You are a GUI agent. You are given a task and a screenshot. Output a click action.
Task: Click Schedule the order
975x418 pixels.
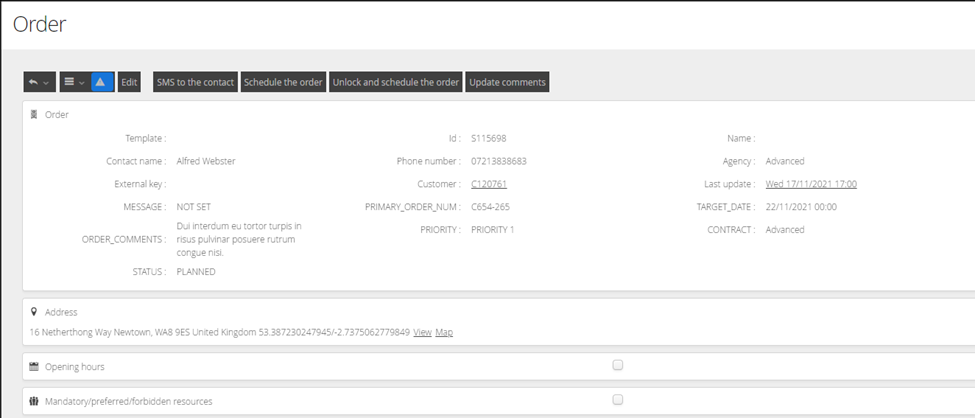(x=283, y=82)
